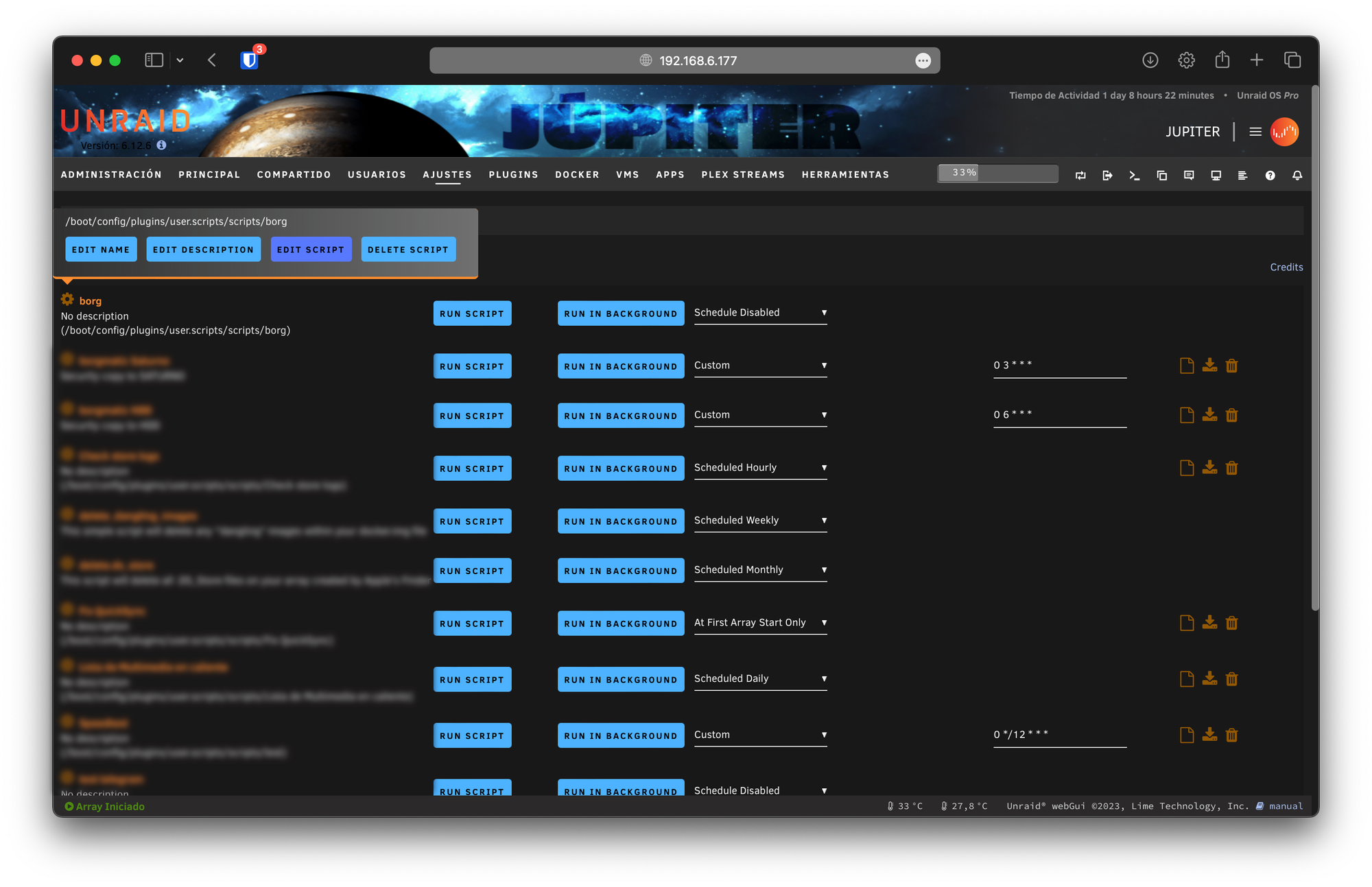Show log of At First Array Start Only script

tap(1187, 623)
